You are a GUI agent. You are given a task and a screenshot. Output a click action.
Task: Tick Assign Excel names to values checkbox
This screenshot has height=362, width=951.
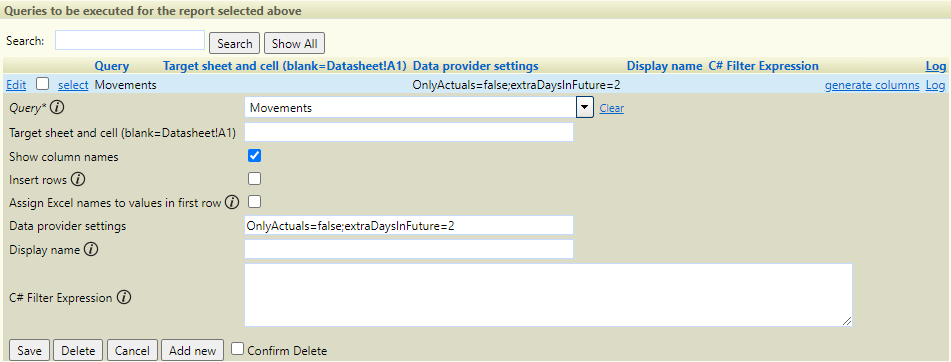click(x=255, y=201)
